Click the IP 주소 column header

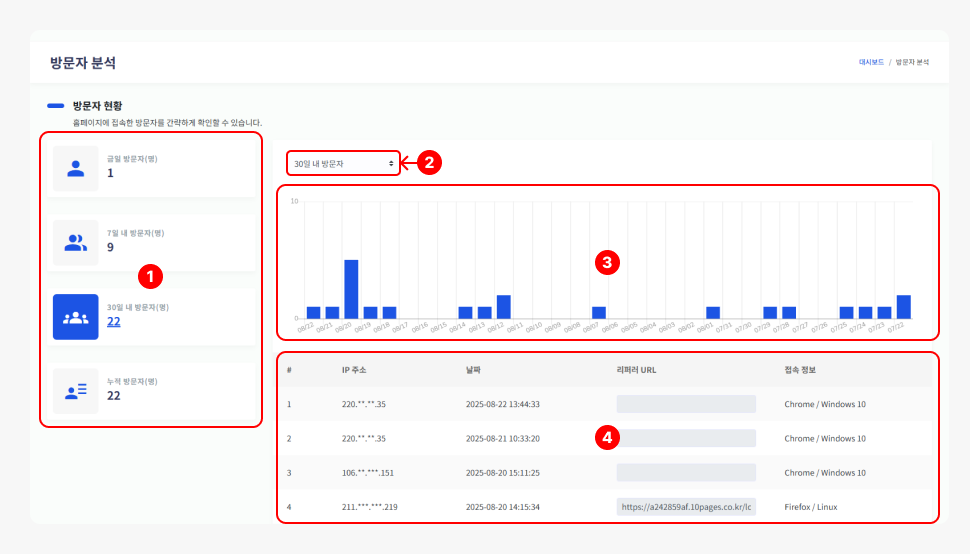(x=354, y=370)
